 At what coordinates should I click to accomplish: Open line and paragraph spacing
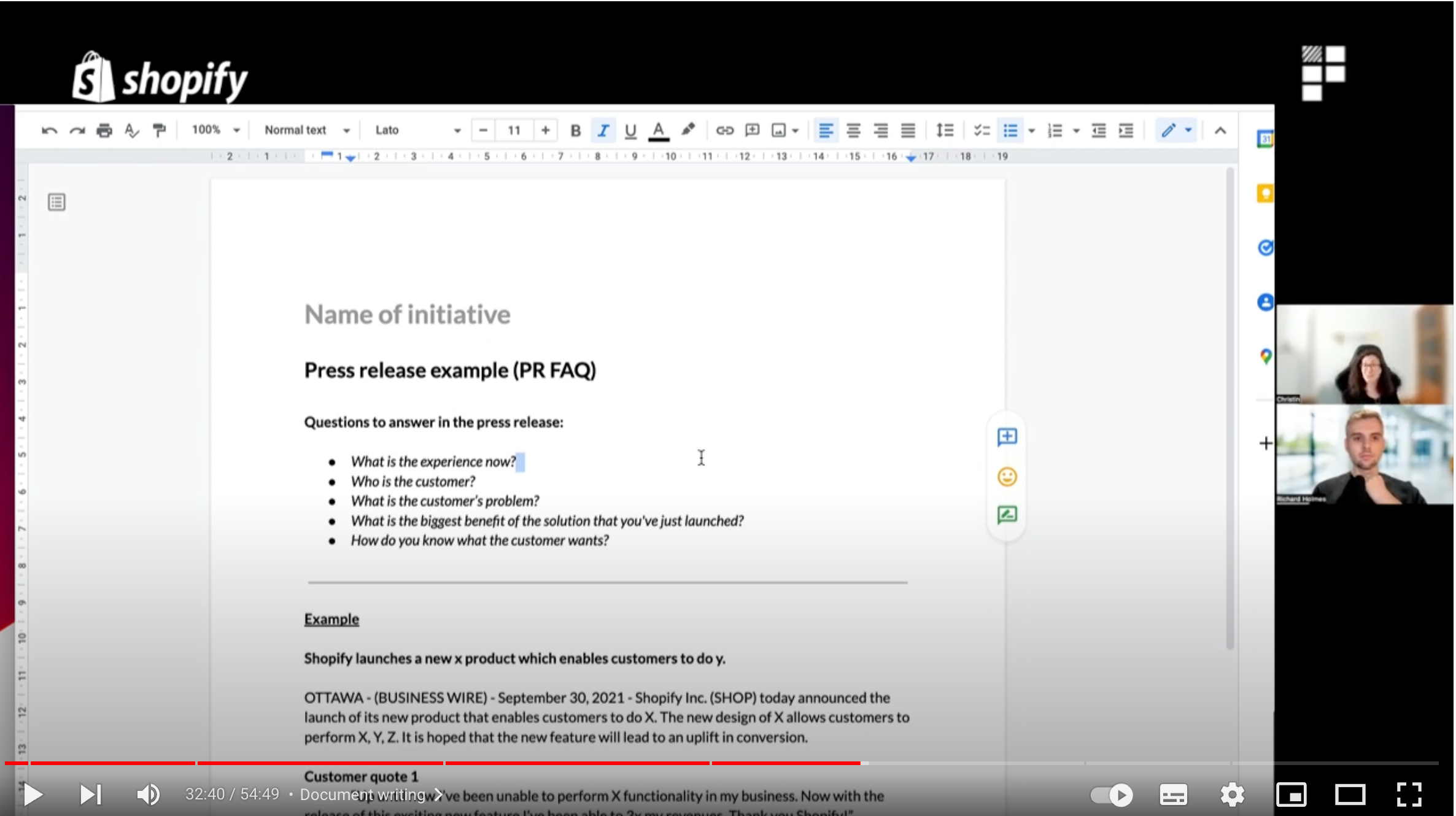(945, 130)
